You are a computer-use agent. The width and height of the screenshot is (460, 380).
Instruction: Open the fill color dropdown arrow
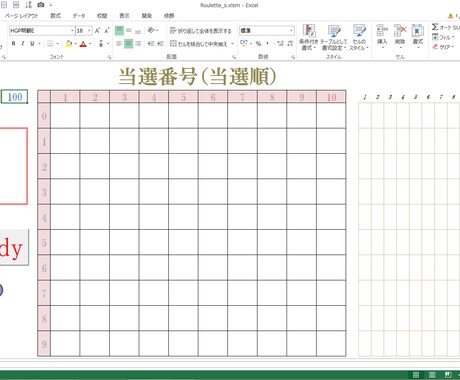[x=76, y=44]
